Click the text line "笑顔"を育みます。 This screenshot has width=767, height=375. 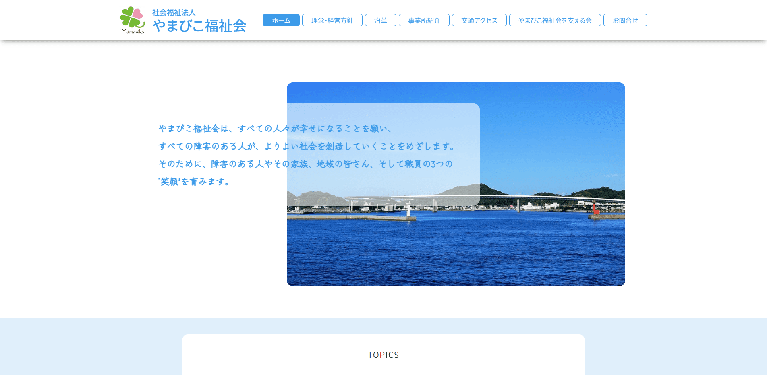click(194, 181)
